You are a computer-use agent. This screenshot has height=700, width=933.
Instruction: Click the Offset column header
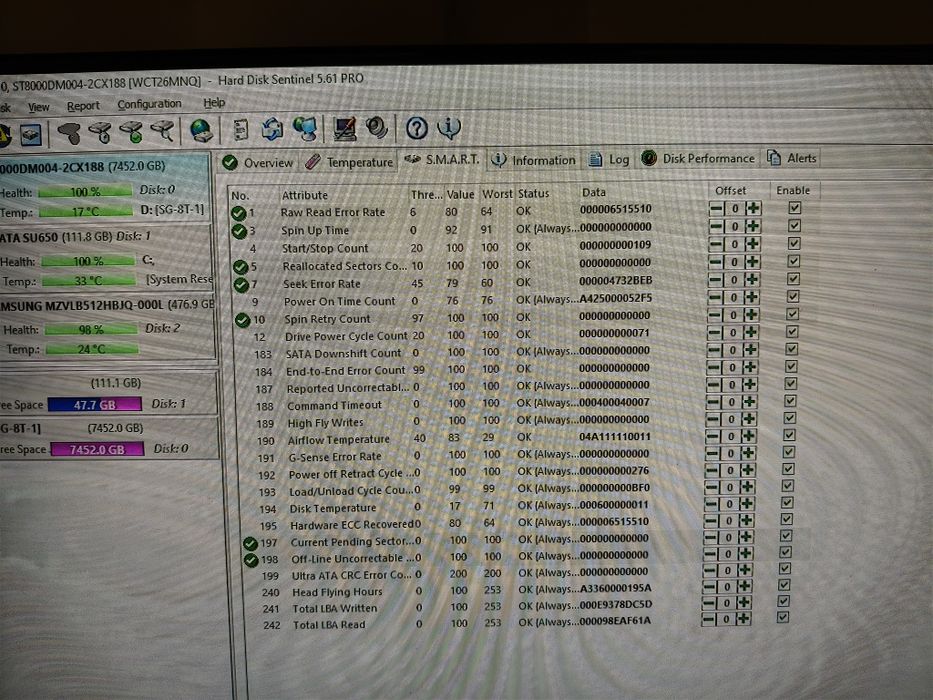tap(731, 190)
